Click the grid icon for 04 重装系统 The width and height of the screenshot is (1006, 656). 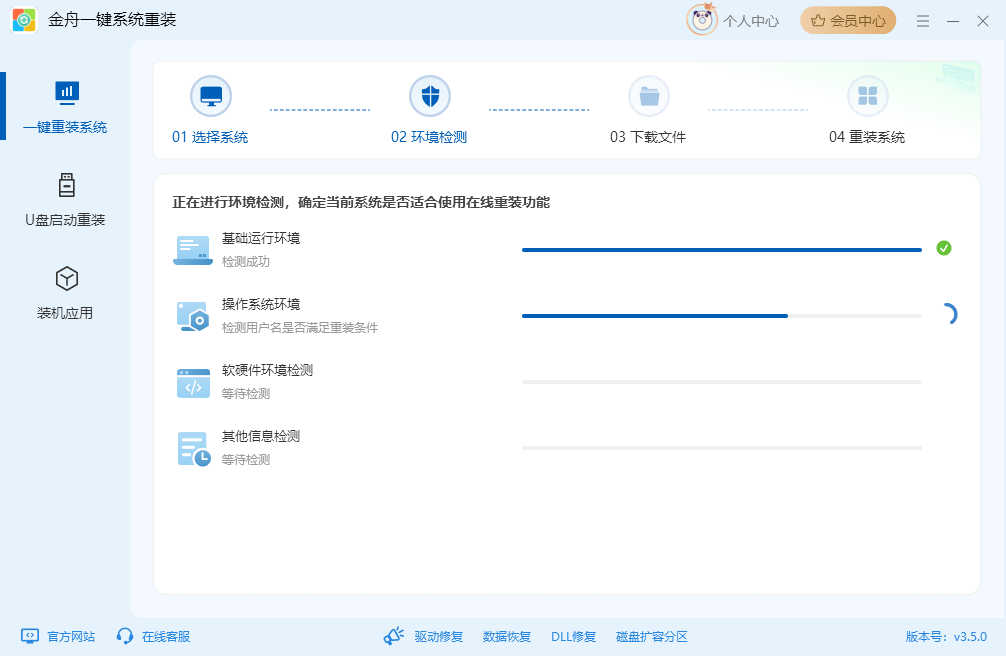pos(868,95)
